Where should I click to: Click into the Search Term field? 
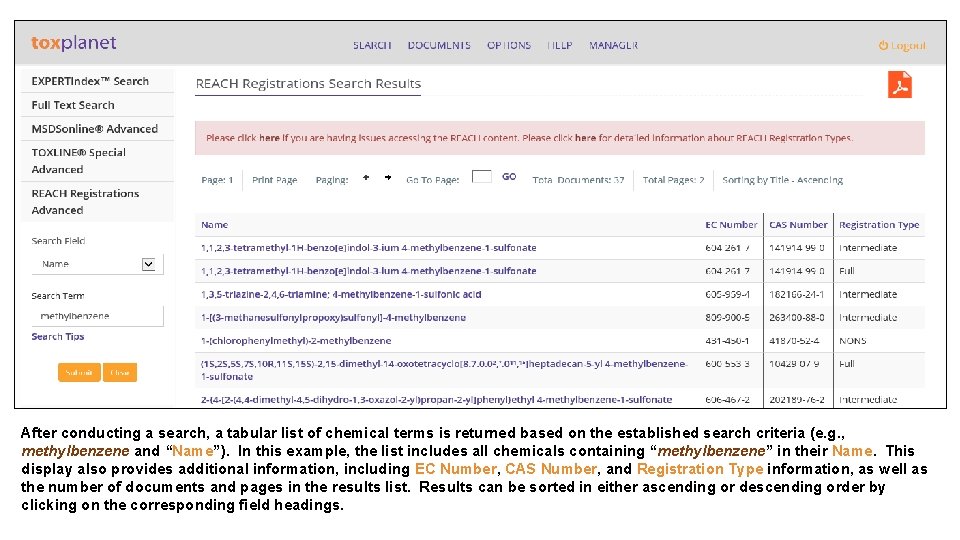coord(97,316)
